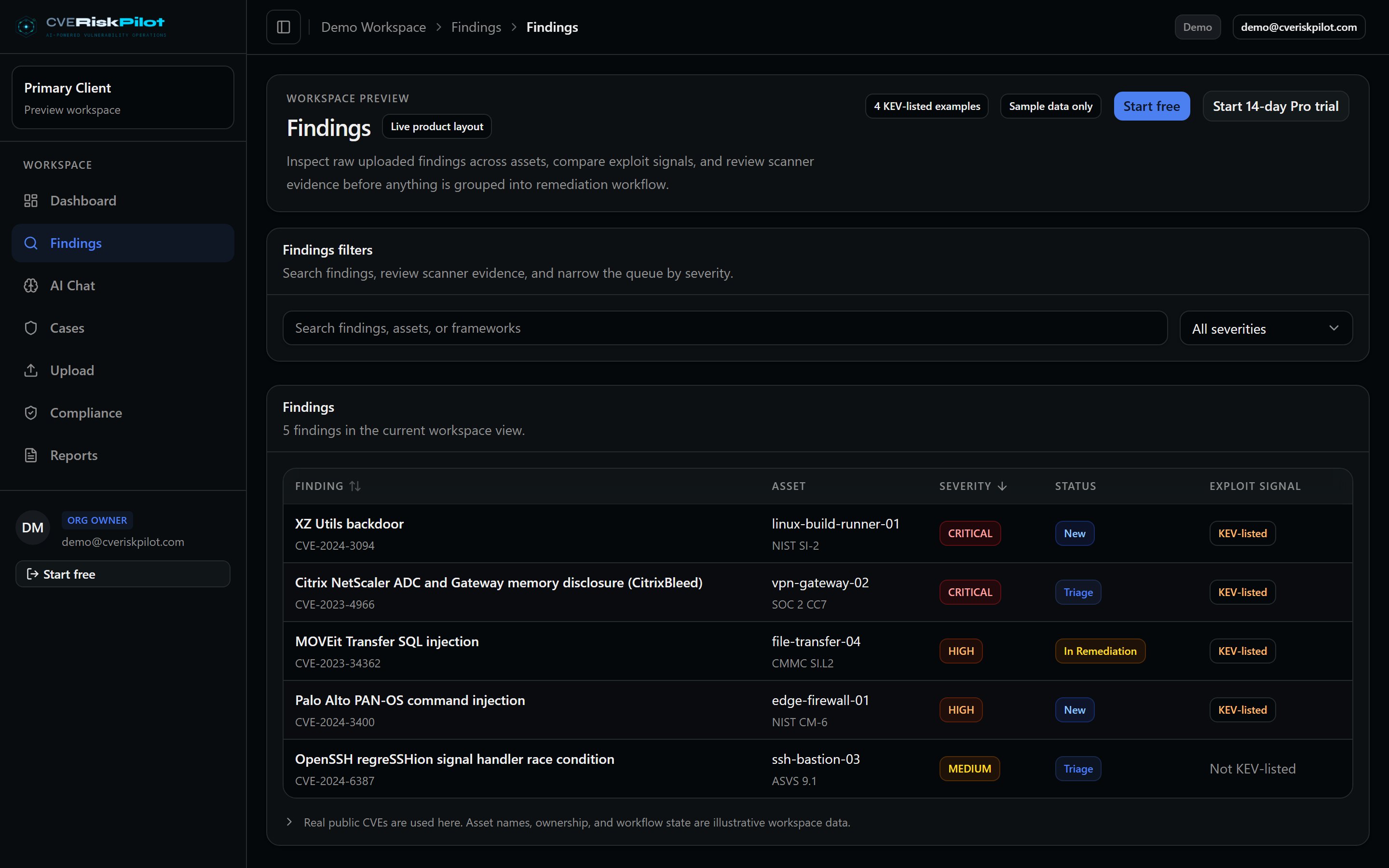Click asset linux-build-runner-01
This screenshot has width=1389, height=868.
(x=836, y=524)
